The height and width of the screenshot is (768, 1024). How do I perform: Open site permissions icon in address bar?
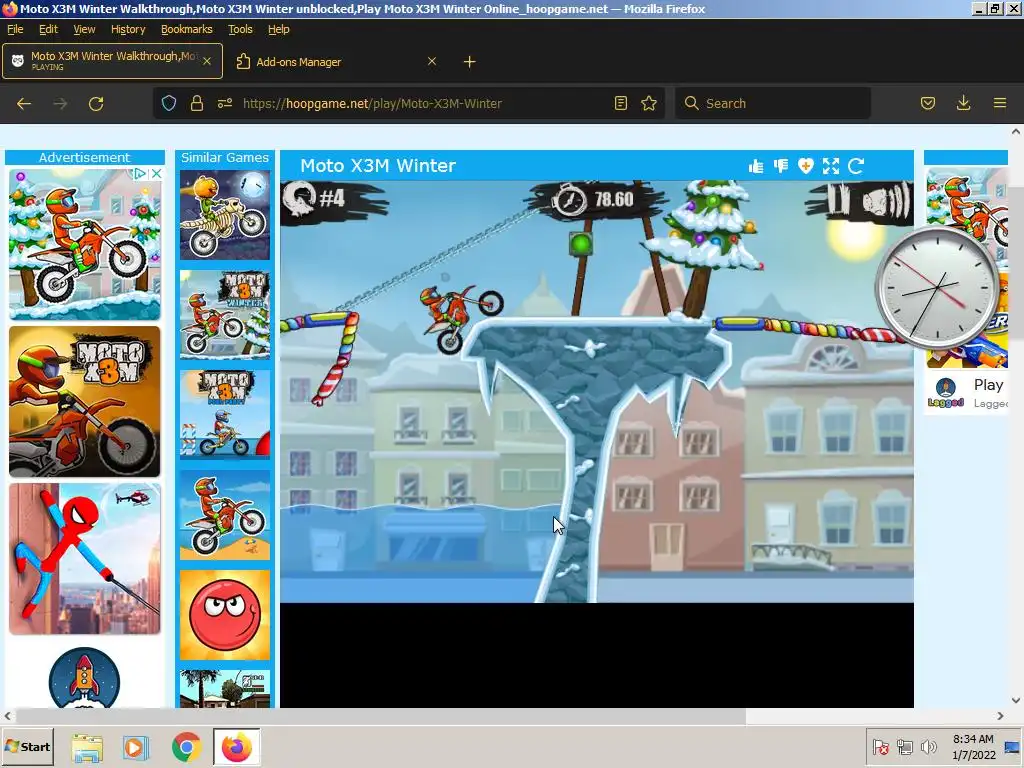pyautogui.click(x=225, y=103)
